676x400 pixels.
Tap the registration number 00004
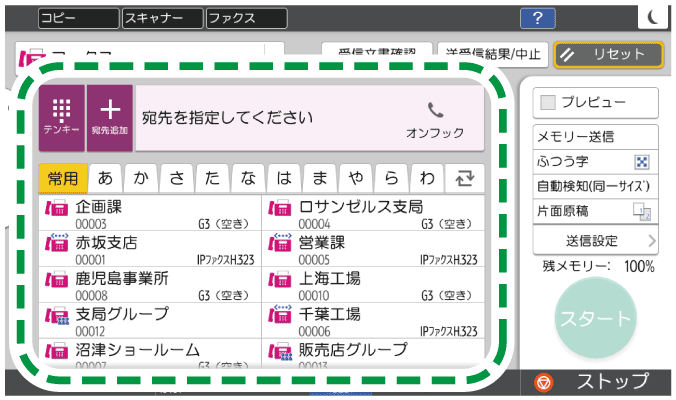click(314, 225)
